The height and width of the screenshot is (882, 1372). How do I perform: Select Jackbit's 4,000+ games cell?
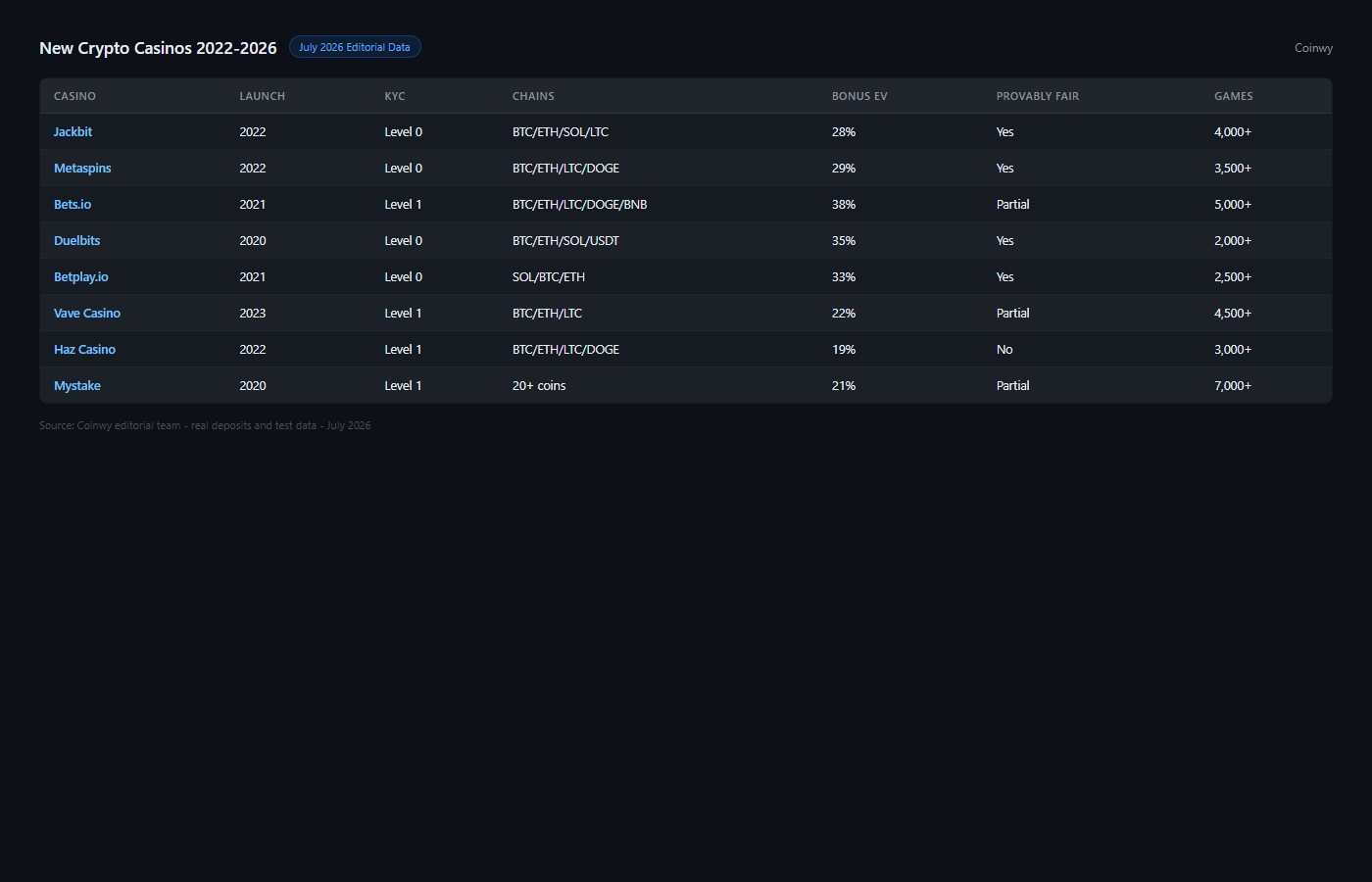coord(1233,132)
